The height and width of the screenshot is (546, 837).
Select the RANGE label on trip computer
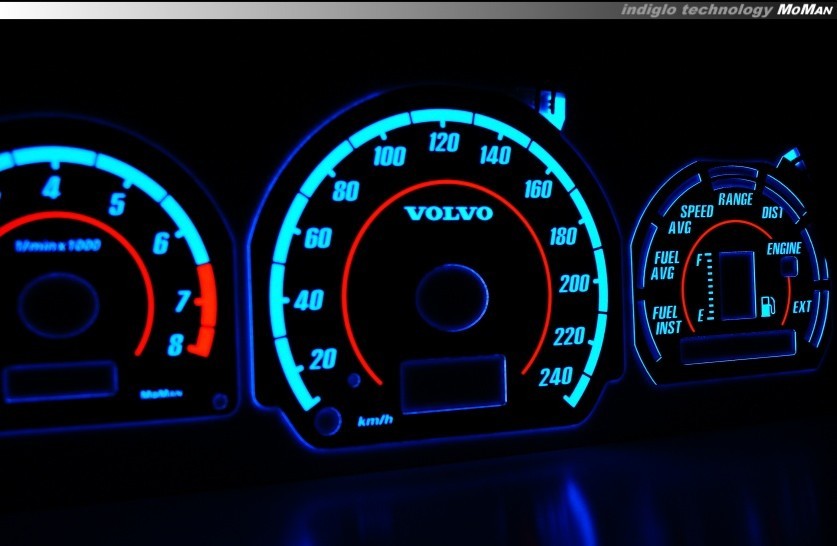[x=735, y=200]
